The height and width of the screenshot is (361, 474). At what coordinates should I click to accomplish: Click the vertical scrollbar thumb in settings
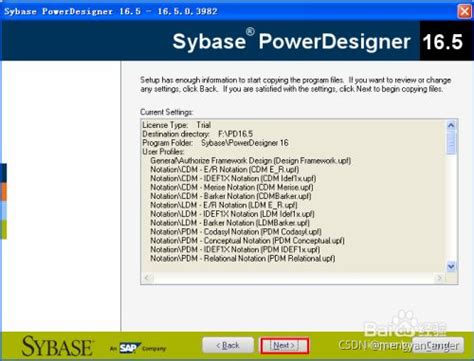point(451,143)
